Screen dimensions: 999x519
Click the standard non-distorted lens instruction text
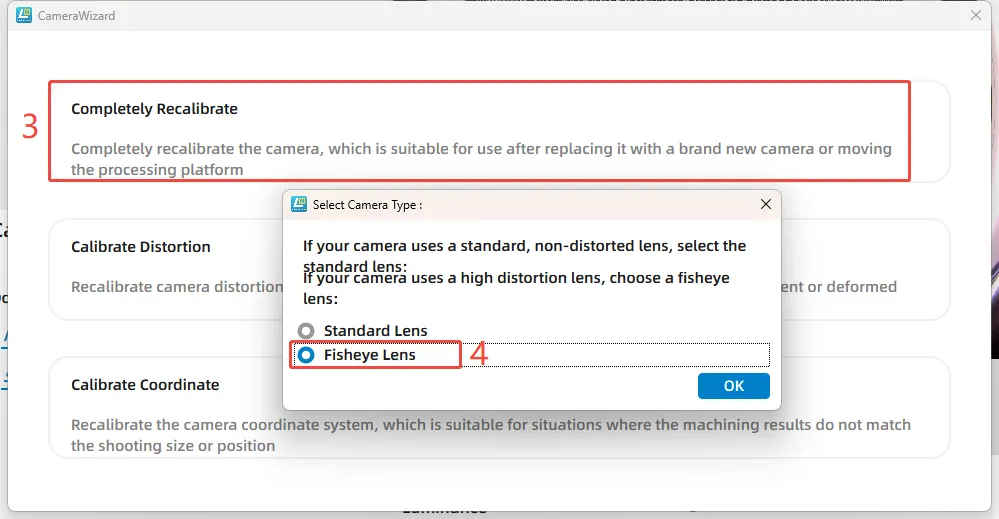(x=524, y=246)
